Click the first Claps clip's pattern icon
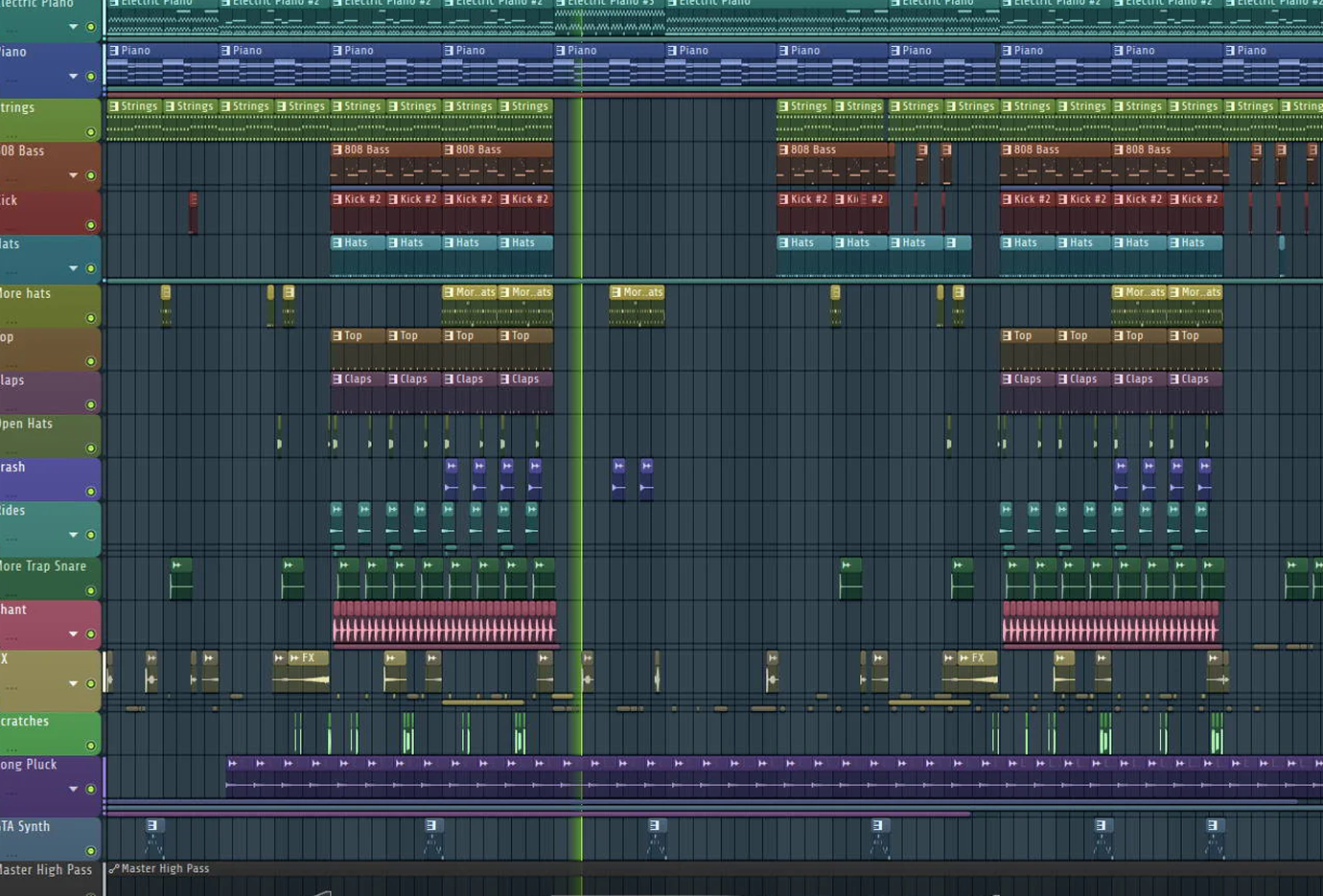 [x=337, y=379]
